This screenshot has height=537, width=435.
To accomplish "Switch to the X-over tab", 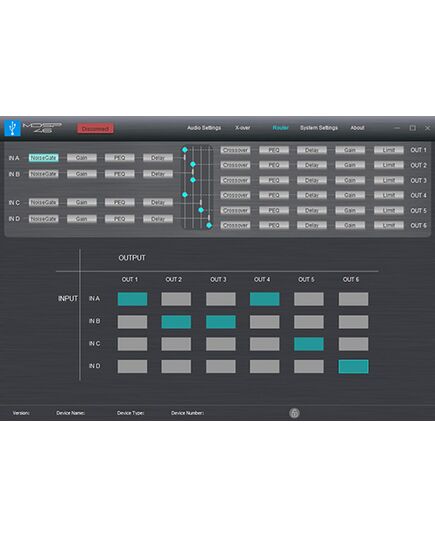I will (243, 128).
